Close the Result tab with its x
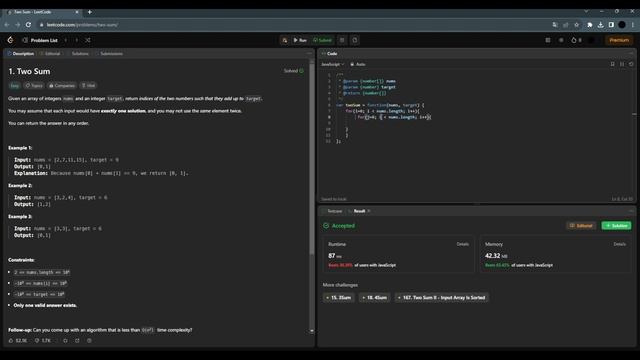 click(369, 211)
